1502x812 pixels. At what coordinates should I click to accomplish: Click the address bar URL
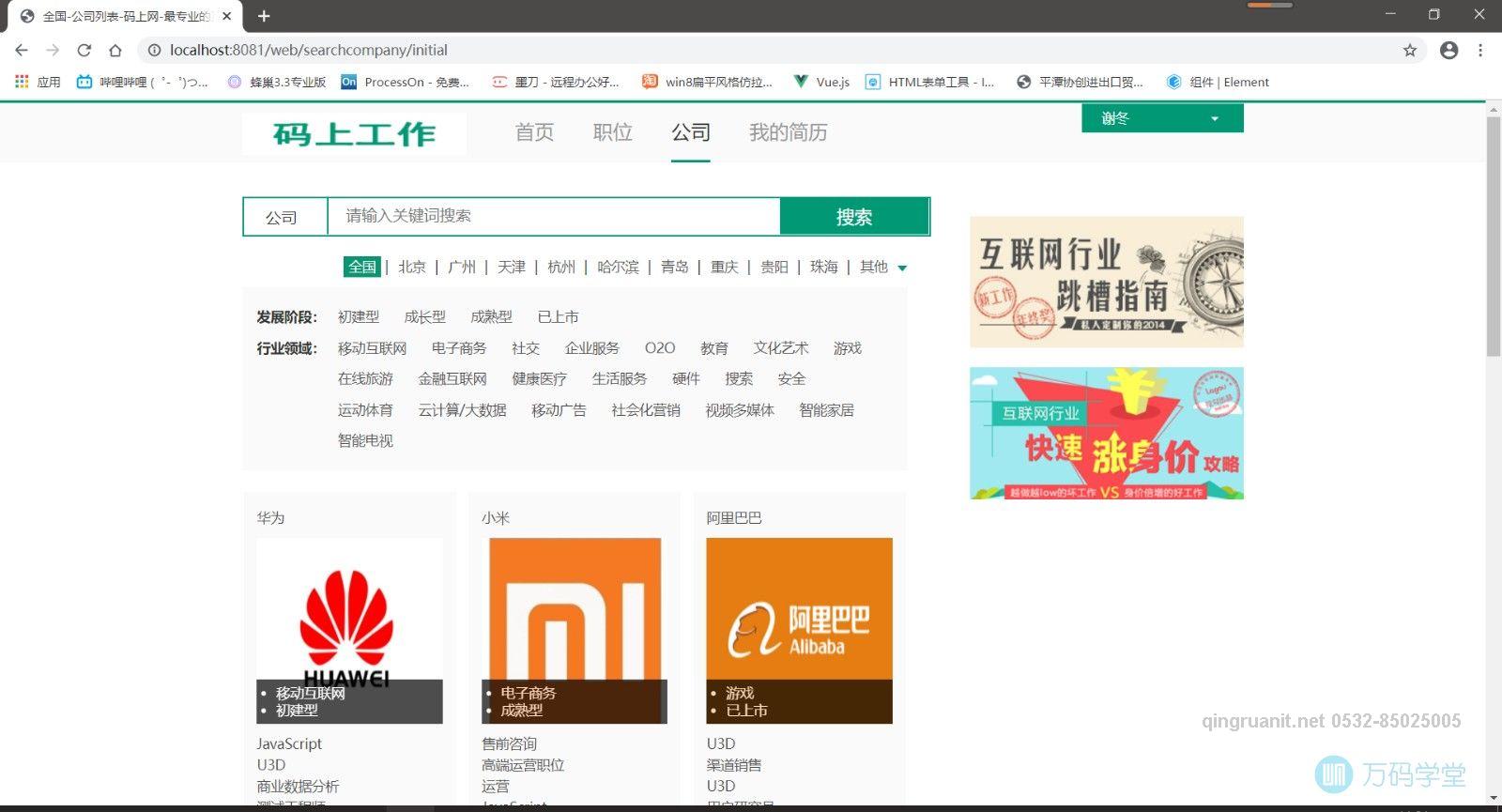click(309, 50)
